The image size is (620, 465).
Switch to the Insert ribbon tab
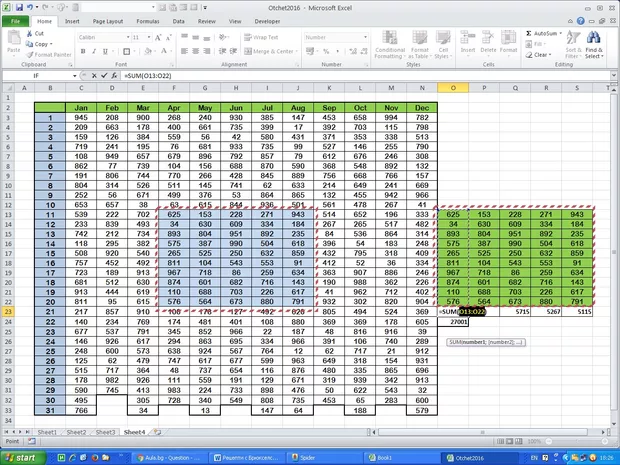coord(72,21)
